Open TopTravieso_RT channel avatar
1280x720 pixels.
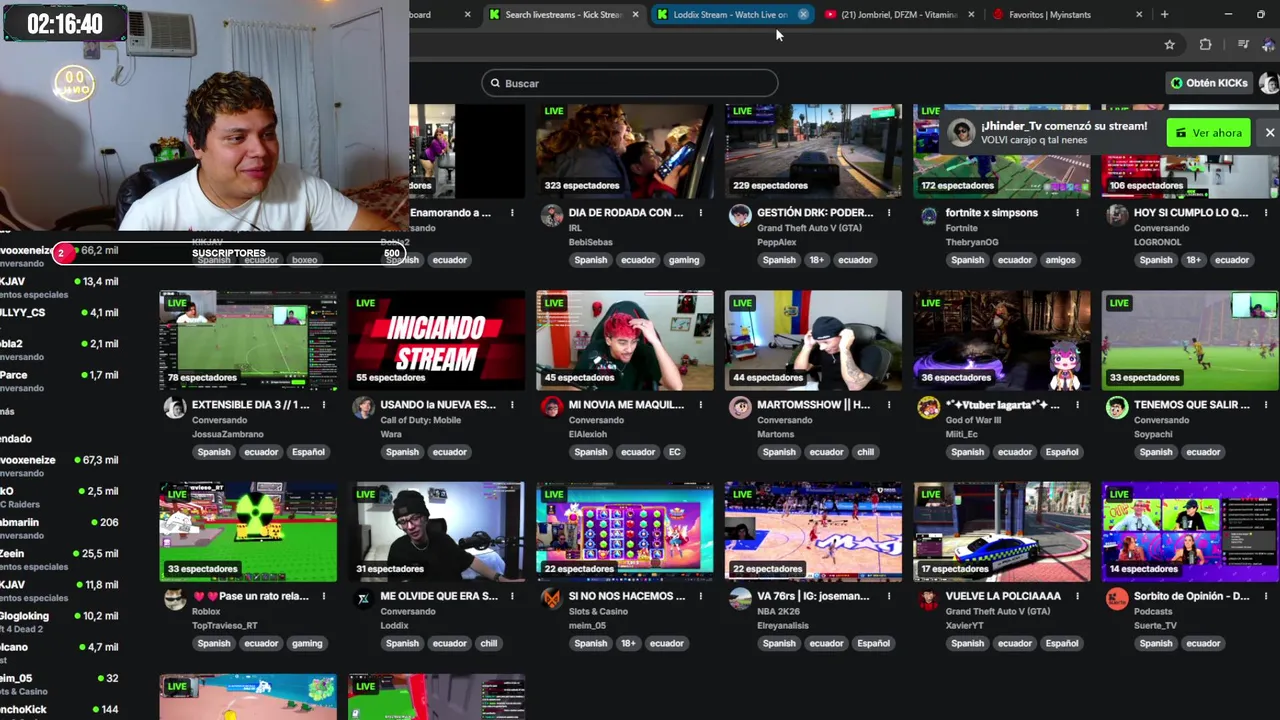pos(175,599)
